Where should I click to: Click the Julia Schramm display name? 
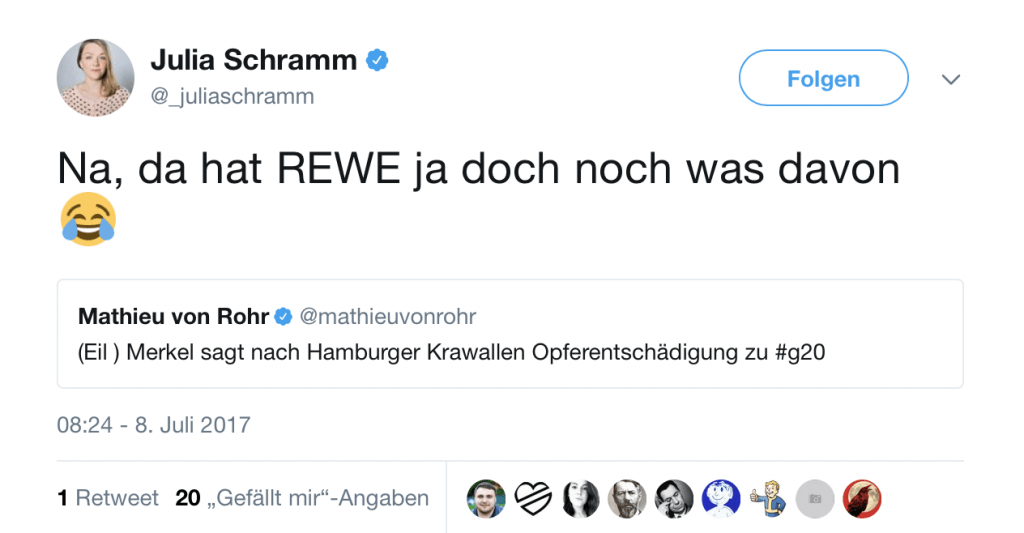coord(253,60)
